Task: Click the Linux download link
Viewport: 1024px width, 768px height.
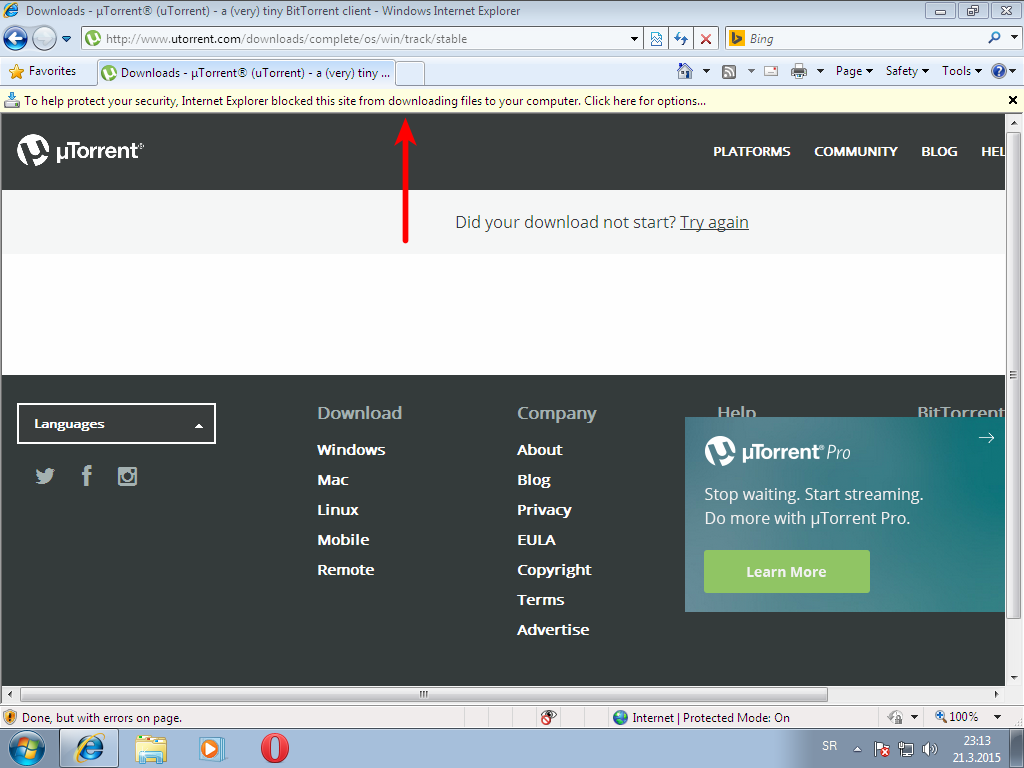Action: tap(338, 510)
